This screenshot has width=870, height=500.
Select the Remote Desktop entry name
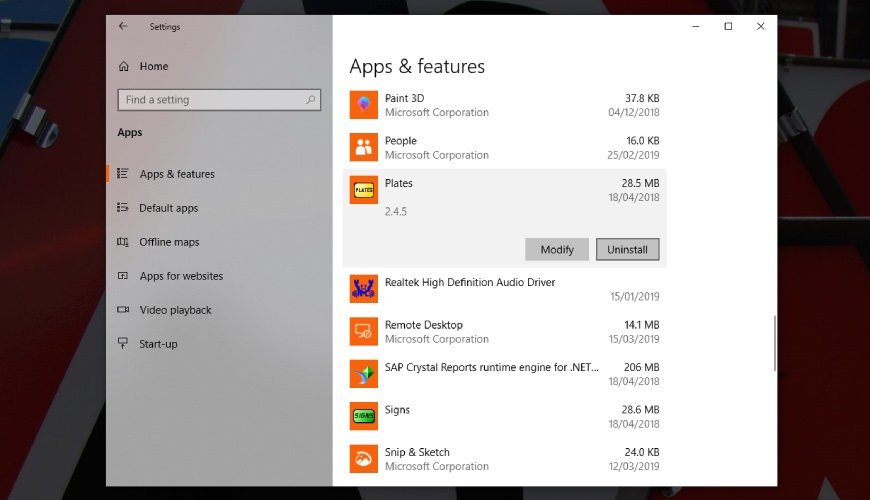click(x=424, y=325)
